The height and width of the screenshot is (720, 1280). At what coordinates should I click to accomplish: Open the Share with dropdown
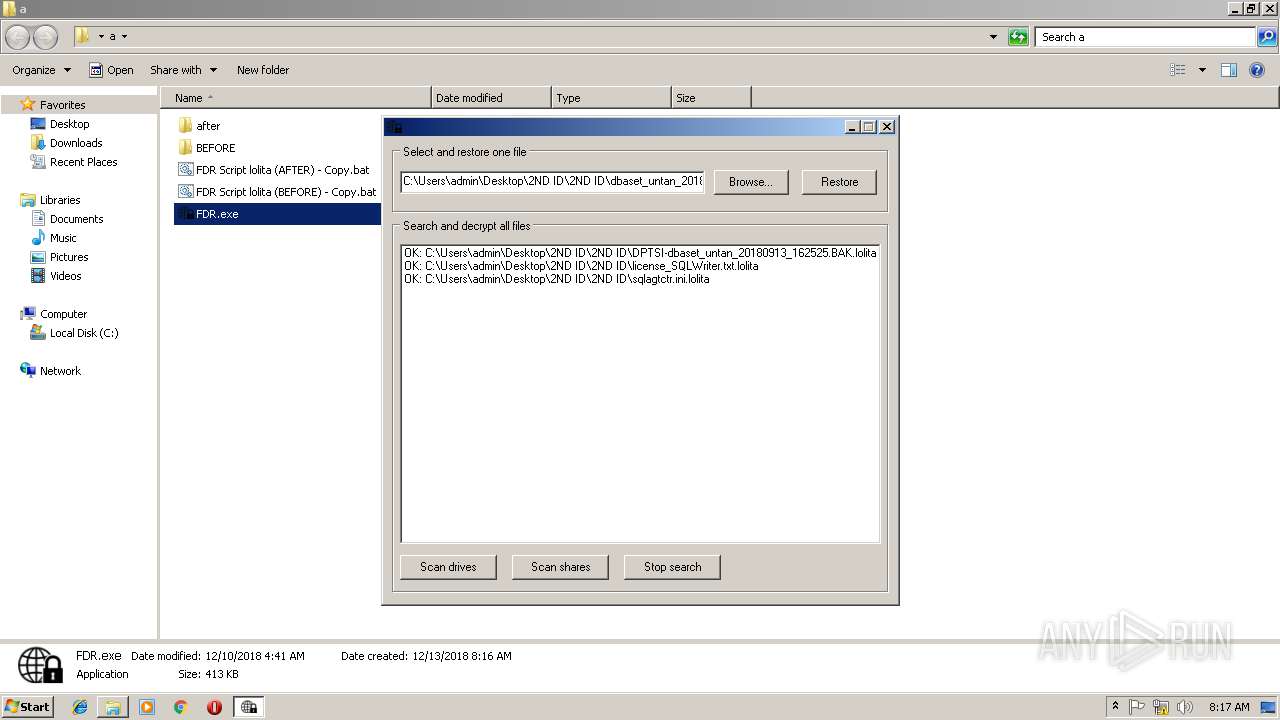183,70
